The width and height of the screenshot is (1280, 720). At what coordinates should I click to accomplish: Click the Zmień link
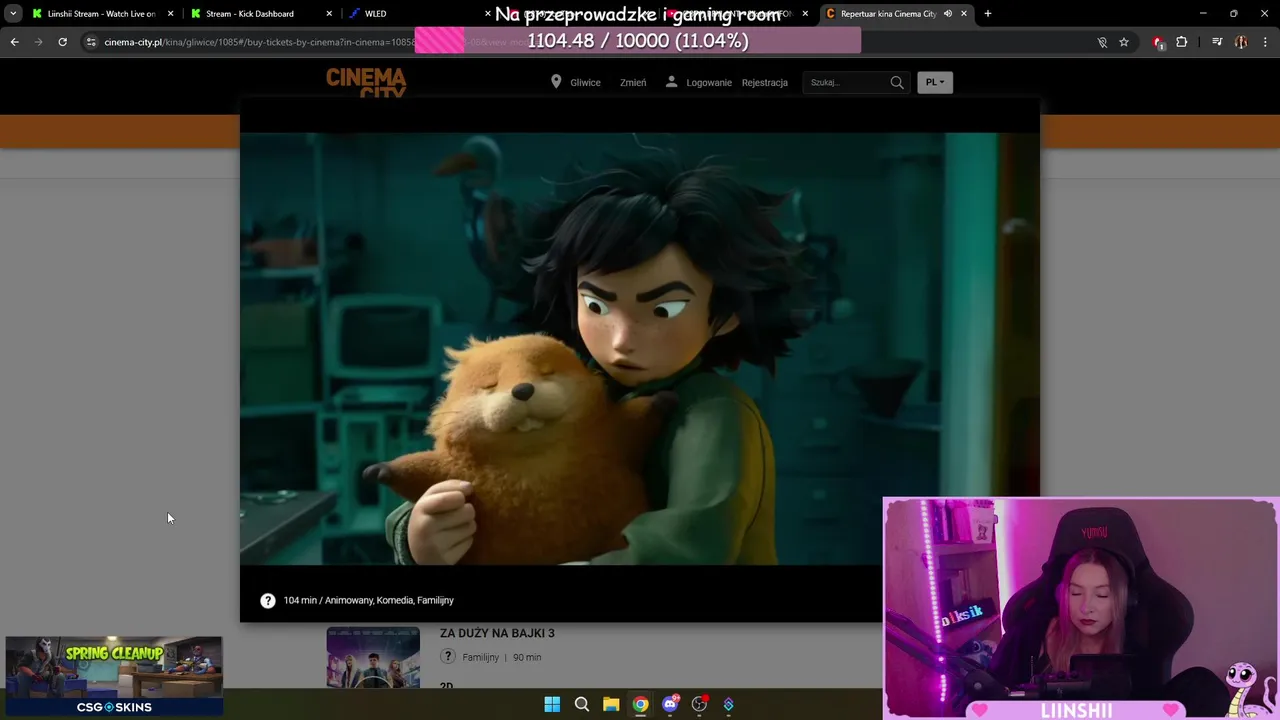pos(633,83)
